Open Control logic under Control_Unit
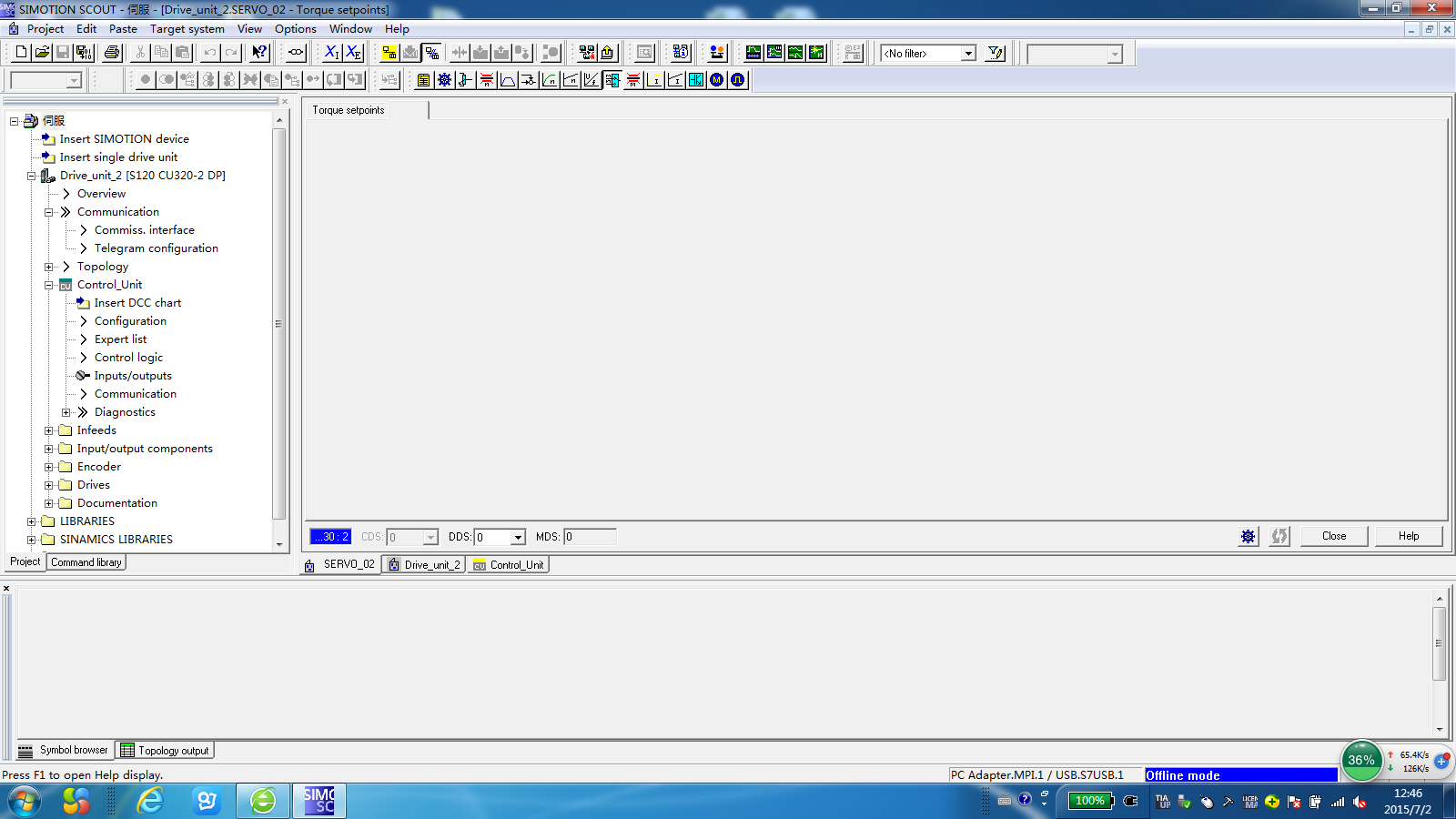 coord(128,358)
